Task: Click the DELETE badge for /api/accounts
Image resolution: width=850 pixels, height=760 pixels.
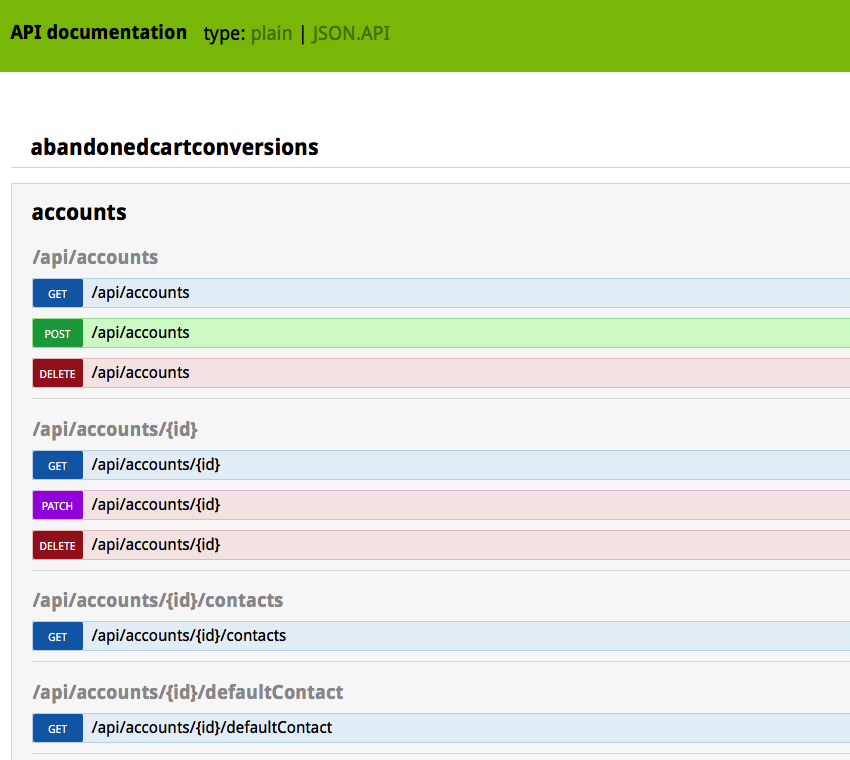Action: pyautogui.click(x=57, y=373)
